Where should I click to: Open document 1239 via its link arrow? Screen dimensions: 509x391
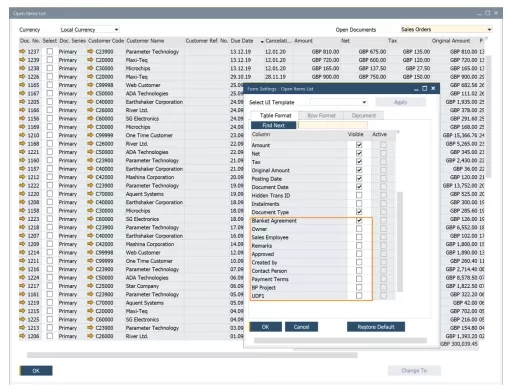pos(22,60)
